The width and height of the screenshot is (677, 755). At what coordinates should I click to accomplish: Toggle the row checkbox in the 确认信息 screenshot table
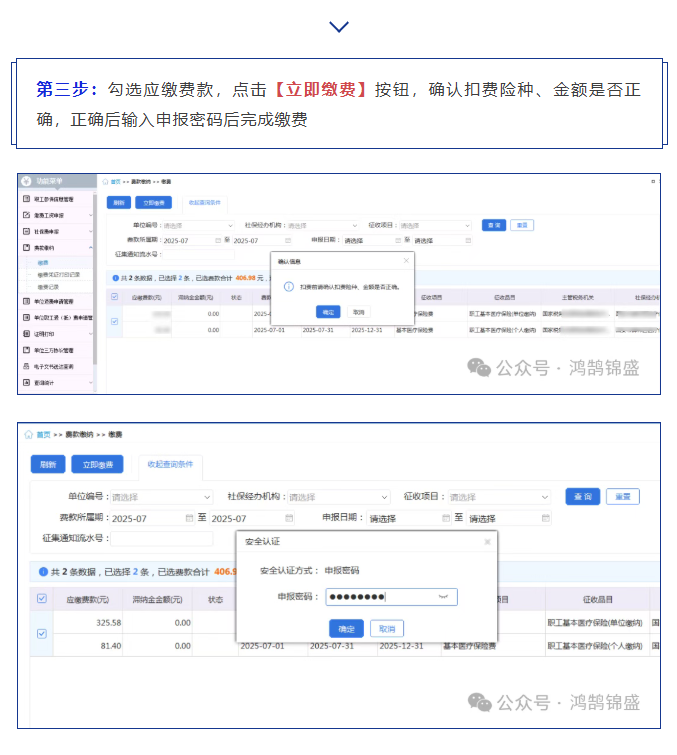tap(114, 321)
